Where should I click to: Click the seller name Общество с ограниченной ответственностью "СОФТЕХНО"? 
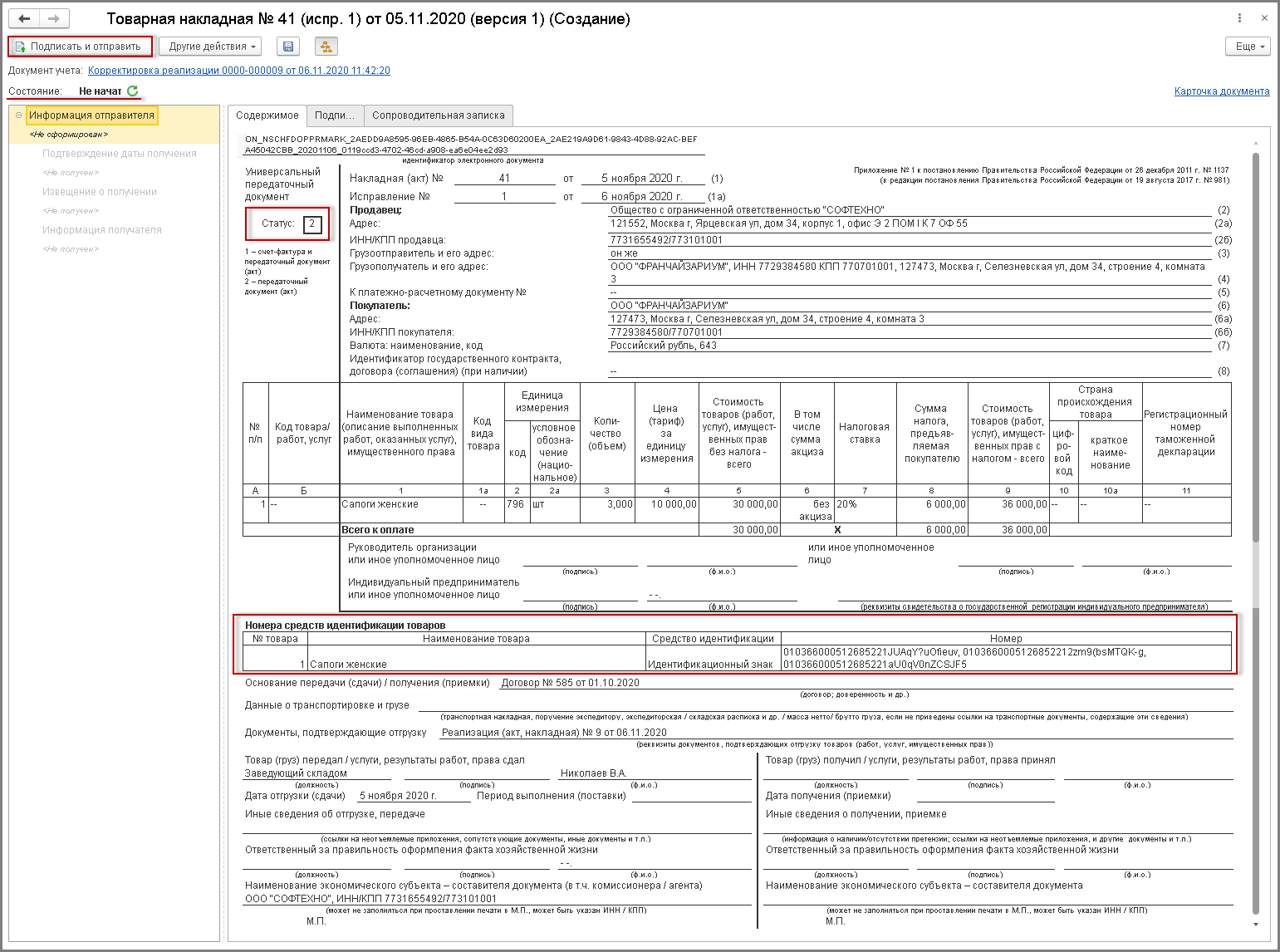[x=748, y=210]
